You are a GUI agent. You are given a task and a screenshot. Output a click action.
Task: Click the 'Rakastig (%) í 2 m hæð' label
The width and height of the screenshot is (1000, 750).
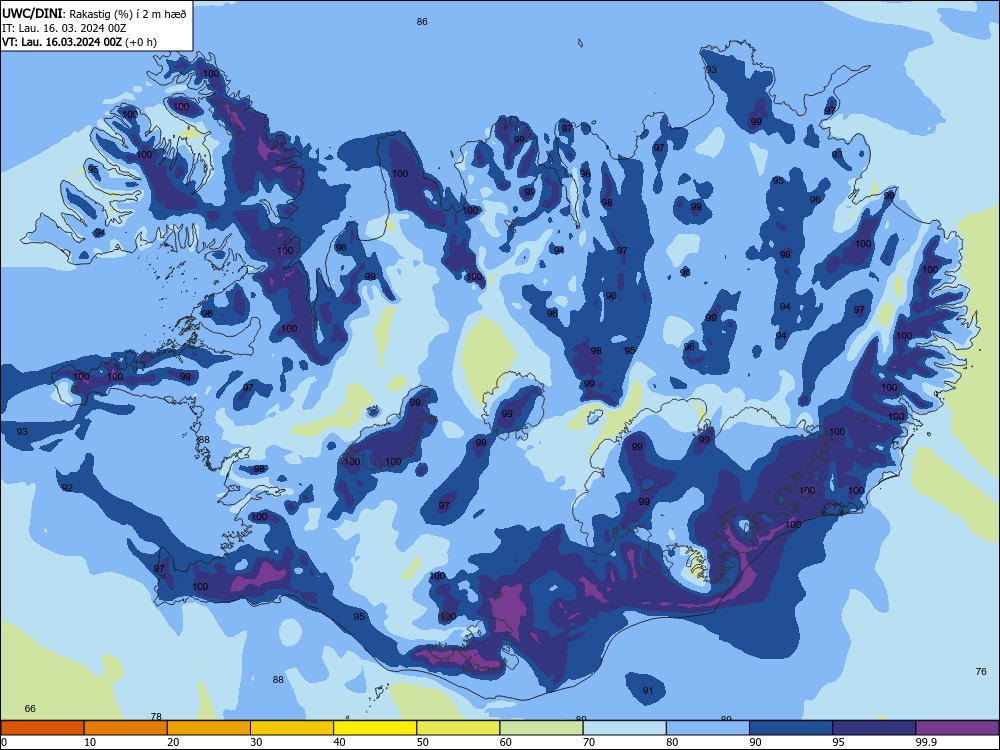(128, 14)
